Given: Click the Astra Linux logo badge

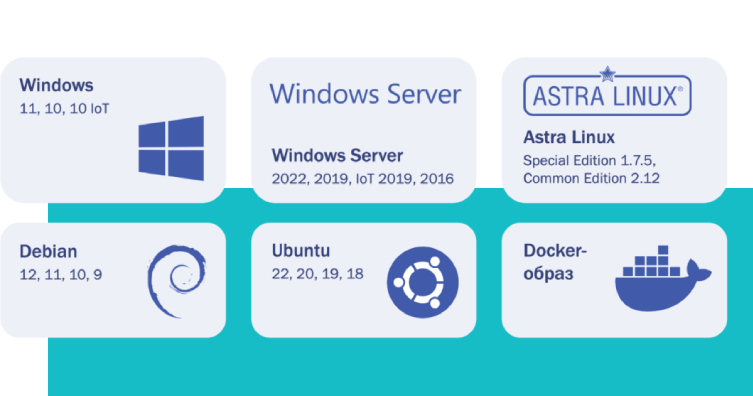Looking at the screenshot, I should 607,91.
